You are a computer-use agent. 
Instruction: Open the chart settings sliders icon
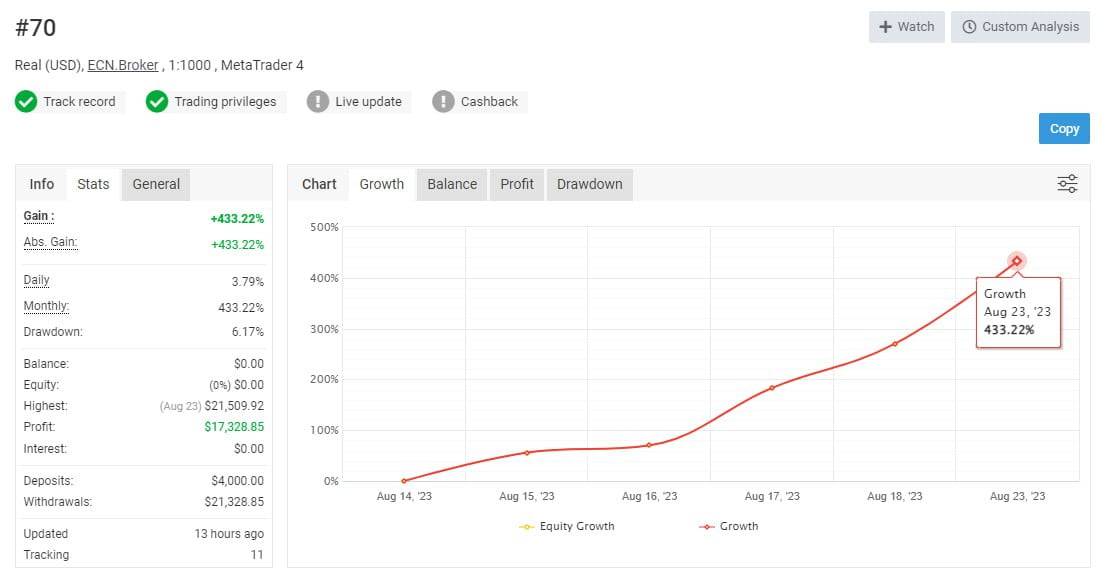(1066, 183)
